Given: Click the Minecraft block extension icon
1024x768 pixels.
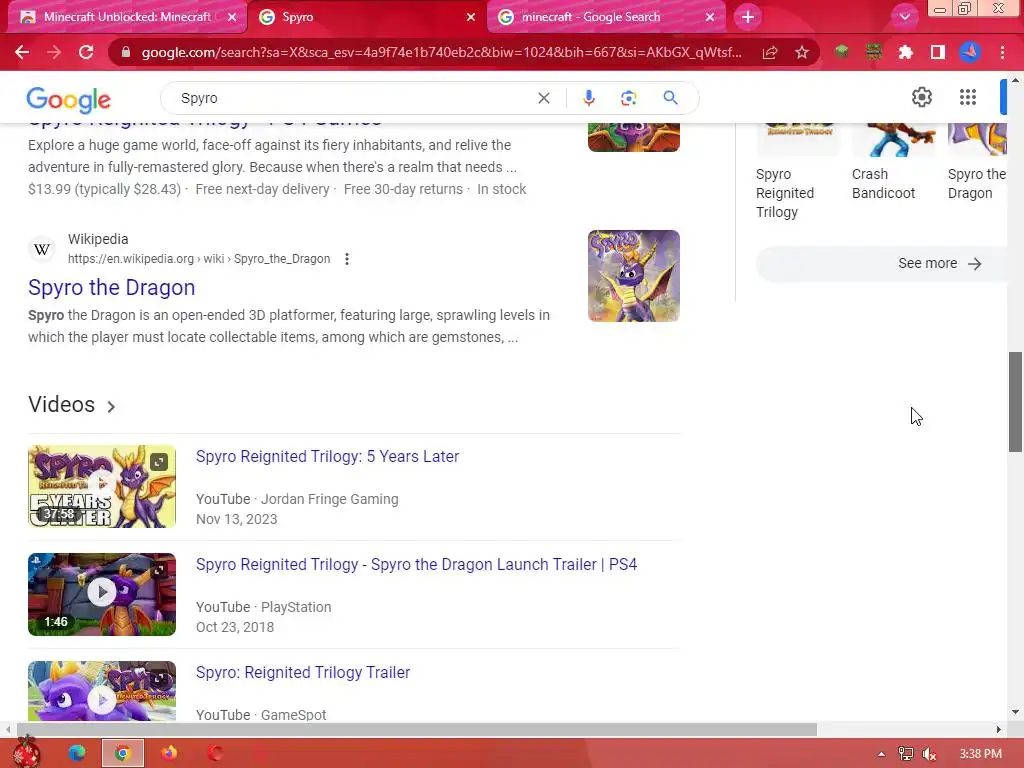Looking at the screenshot, I should [873, 52].
